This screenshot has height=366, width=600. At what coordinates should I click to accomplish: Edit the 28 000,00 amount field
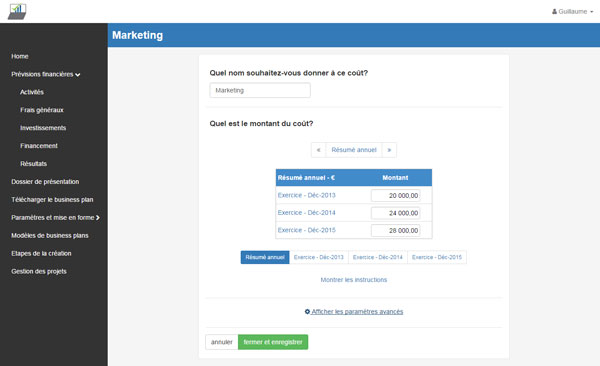(396, 230)
